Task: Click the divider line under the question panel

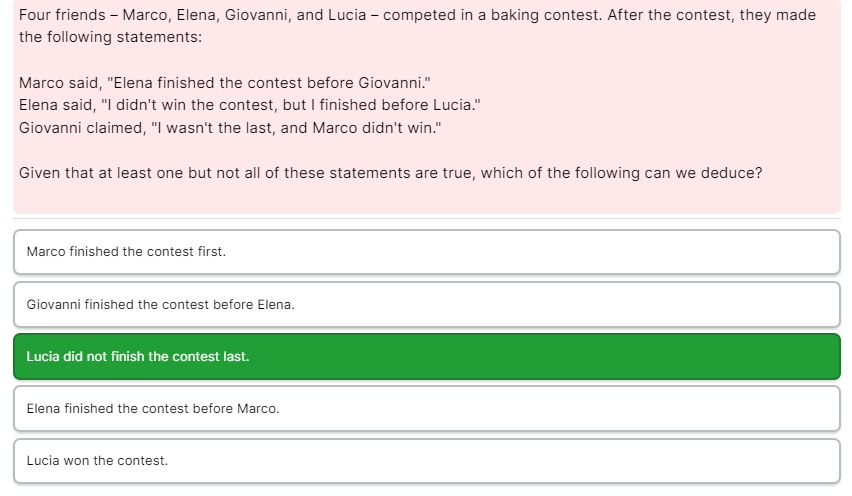Action: pyautogui.click(x=427, y=219)
